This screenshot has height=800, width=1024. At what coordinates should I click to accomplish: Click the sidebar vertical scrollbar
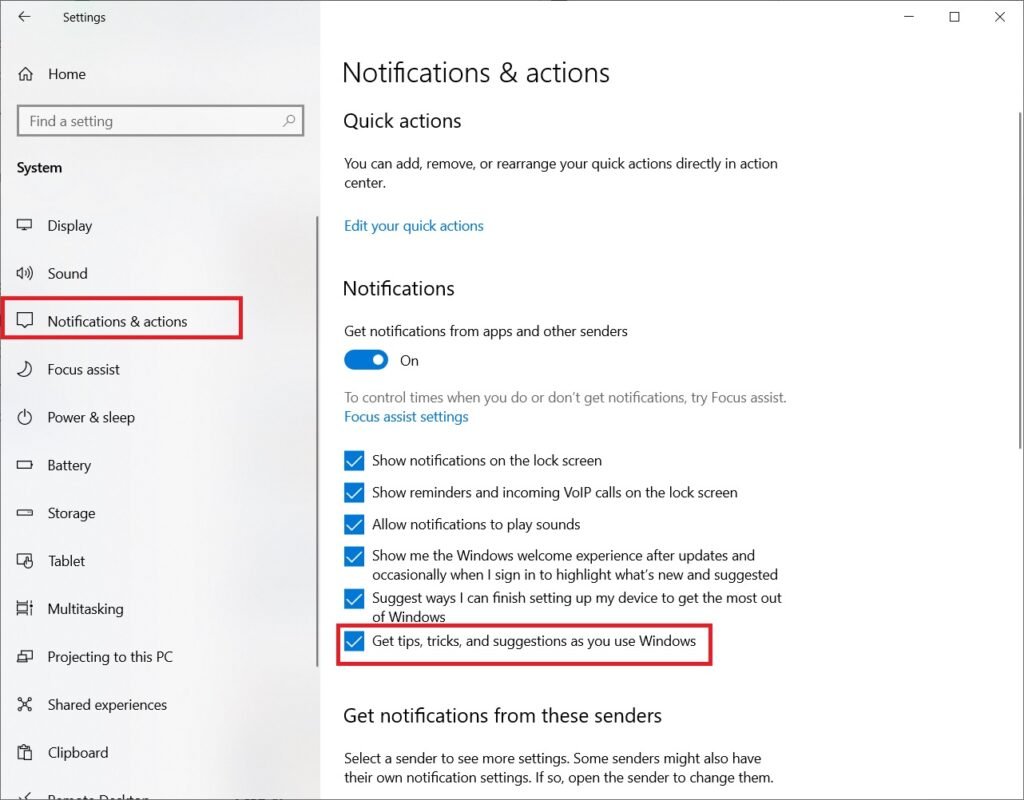click(x=317, y=441)
